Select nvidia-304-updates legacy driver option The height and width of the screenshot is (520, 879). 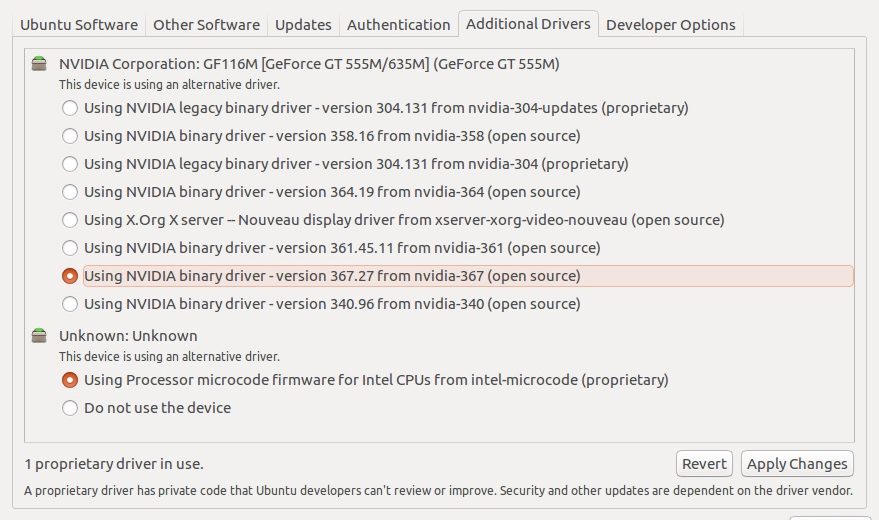pyautogui.click(x=70, y=107)
